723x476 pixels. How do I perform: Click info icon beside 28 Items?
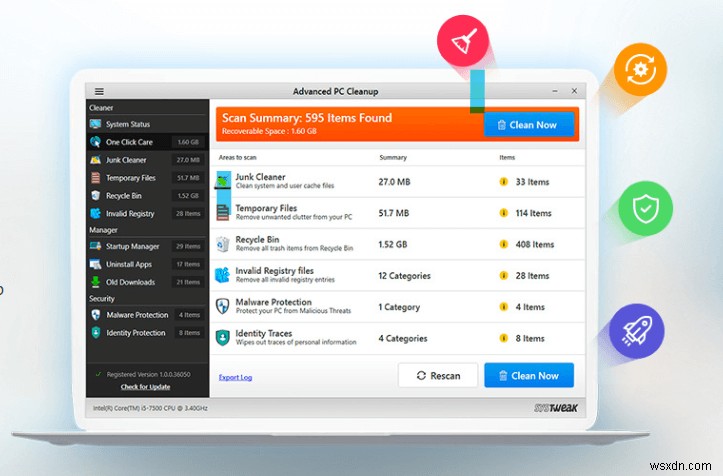click(504, 276)
